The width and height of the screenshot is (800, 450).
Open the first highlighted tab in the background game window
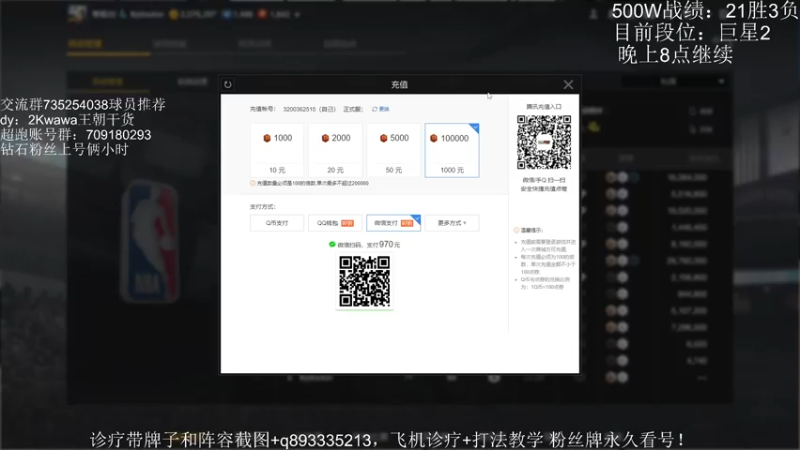coord(85,44)
